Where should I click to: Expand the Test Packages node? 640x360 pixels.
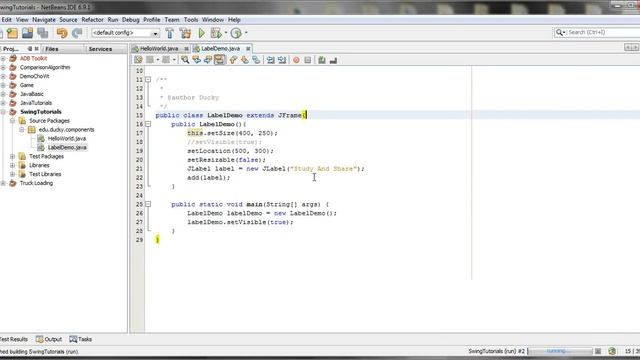(13, 156)
